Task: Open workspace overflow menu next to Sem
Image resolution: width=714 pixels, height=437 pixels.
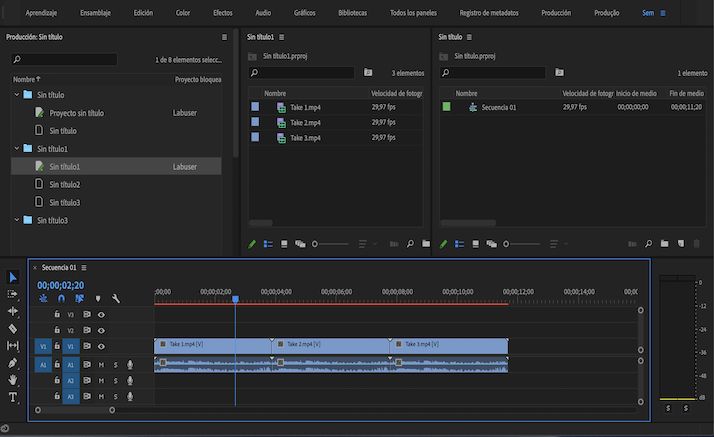Action: pyautogui.click(x=663, y=13)
